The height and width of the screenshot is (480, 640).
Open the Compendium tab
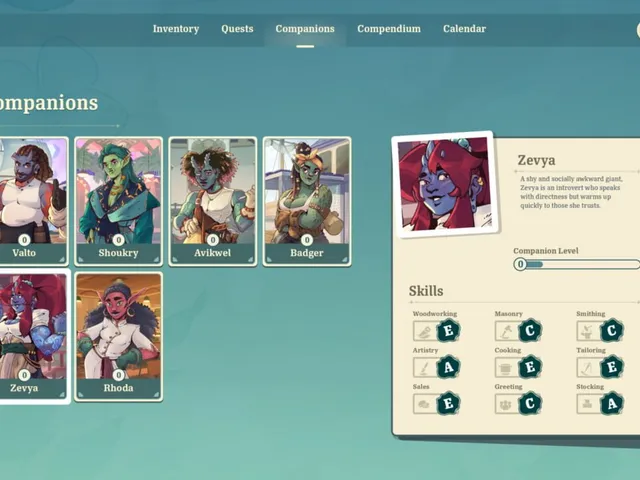click(389, 29)
